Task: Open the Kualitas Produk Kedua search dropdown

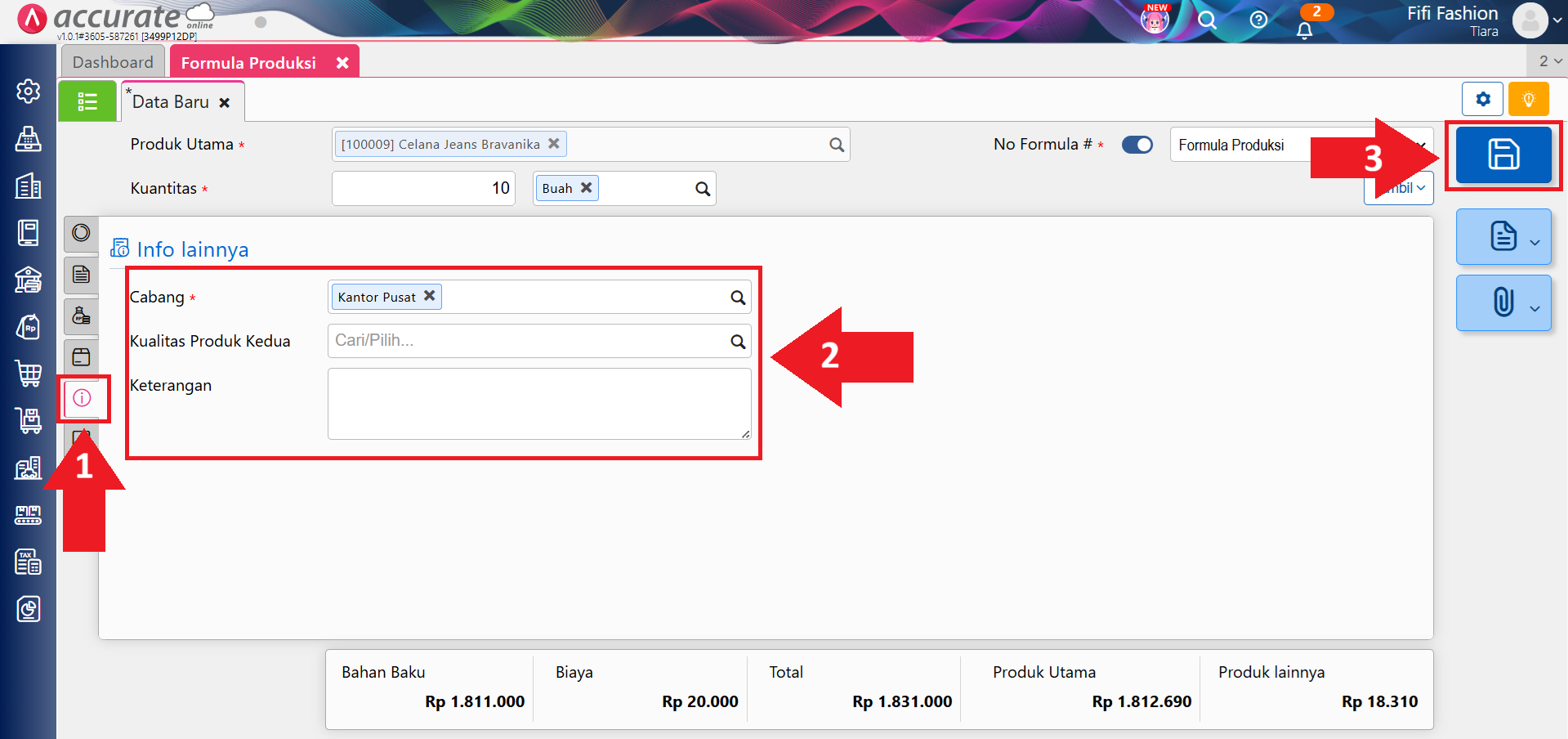Action: (x=737, y=342)
